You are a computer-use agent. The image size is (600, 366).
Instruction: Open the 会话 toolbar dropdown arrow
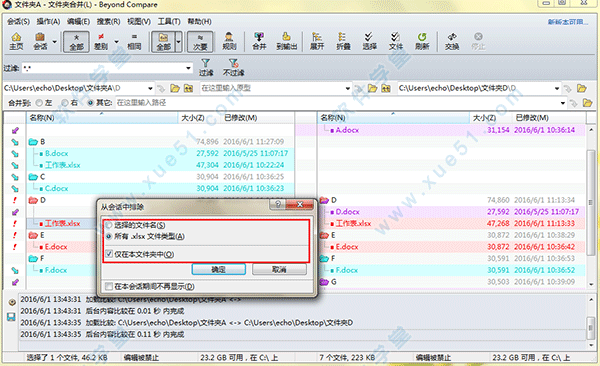(x=55, y=41)
